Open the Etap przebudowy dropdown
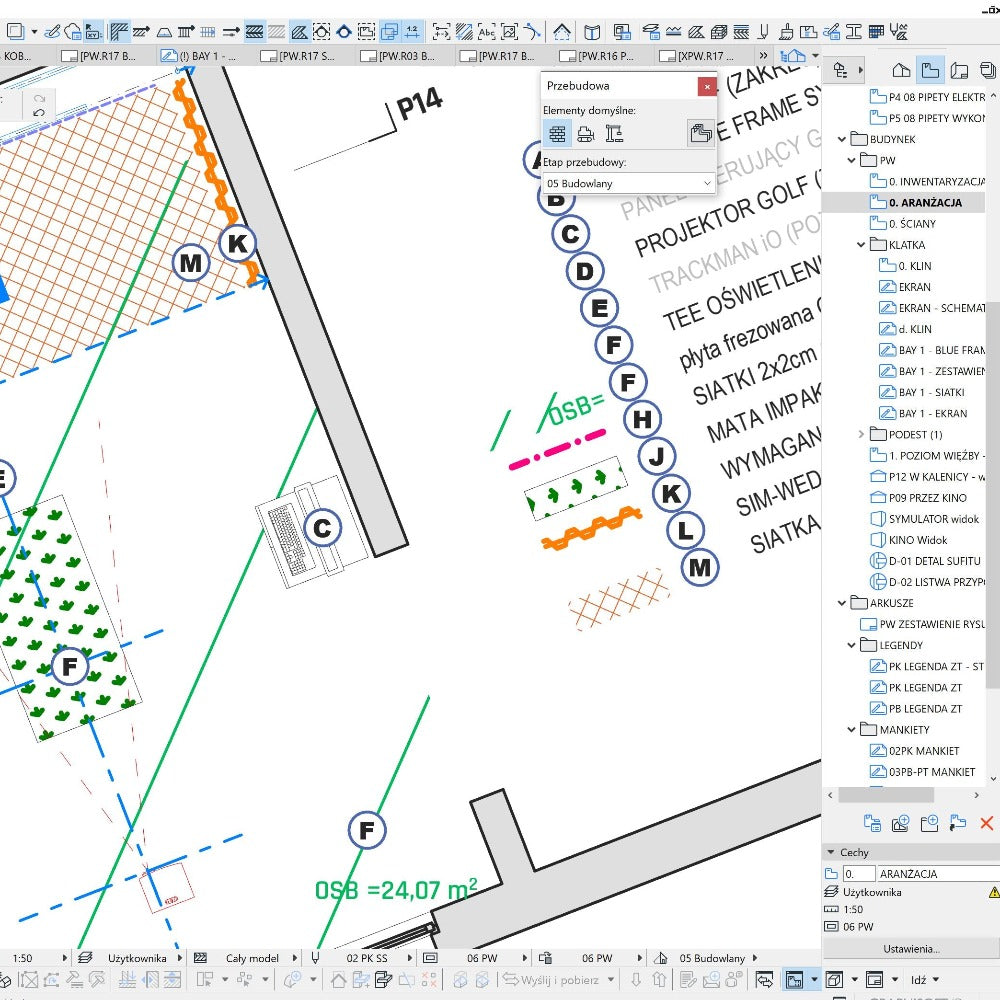1000x1000 pixels. tap(629, 183)
